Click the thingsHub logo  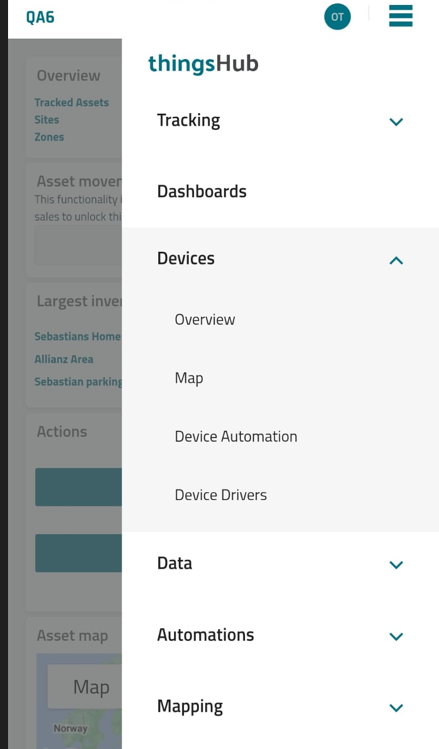point(203,64)
